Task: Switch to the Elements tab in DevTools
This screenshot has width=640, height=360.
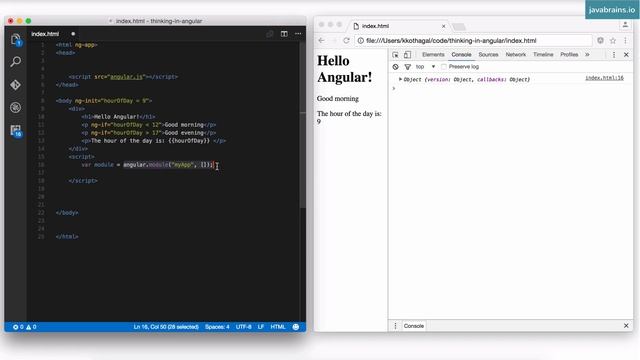Action: click(433, 55)
